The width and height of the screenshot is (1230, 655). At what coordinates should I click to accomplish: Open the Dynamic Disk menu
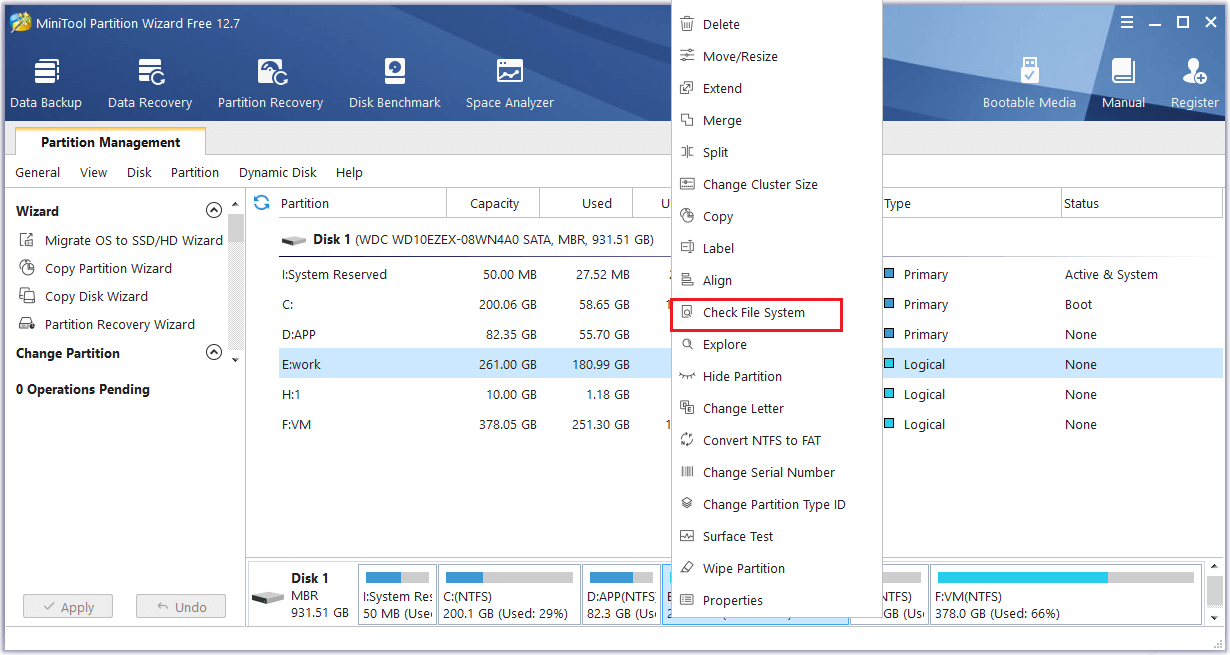278,172
